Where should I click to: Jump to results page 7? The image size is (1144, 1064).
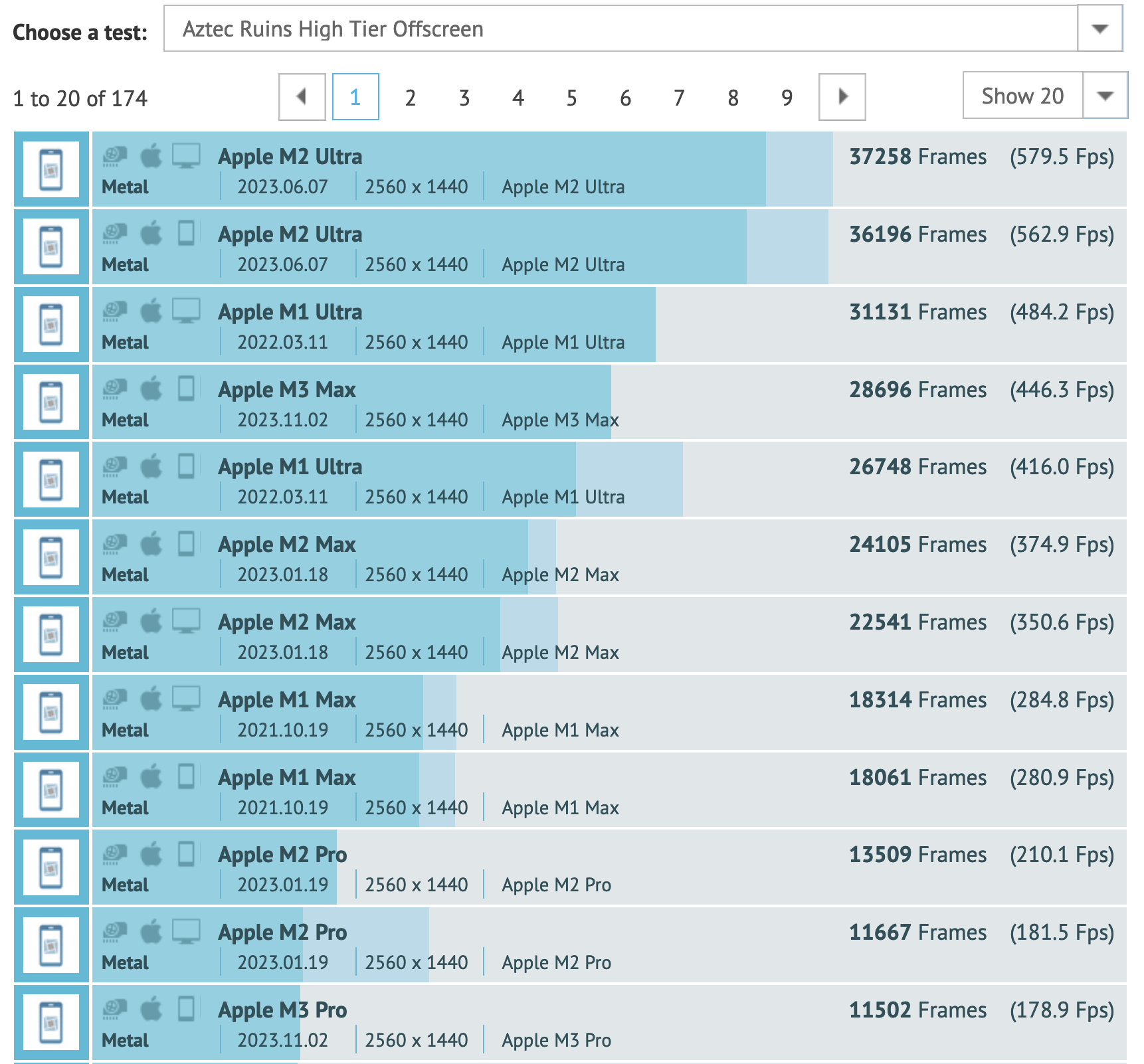[679, 98]
